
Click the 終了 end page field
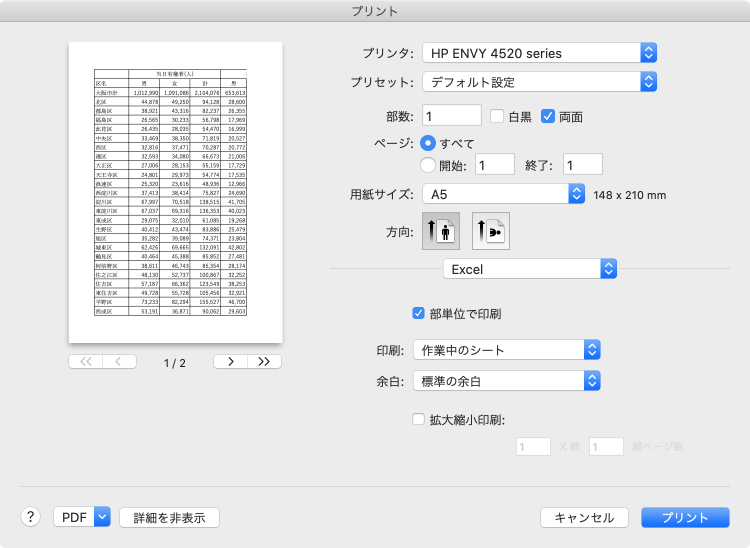pyautogui.click(x=583, y=165)
